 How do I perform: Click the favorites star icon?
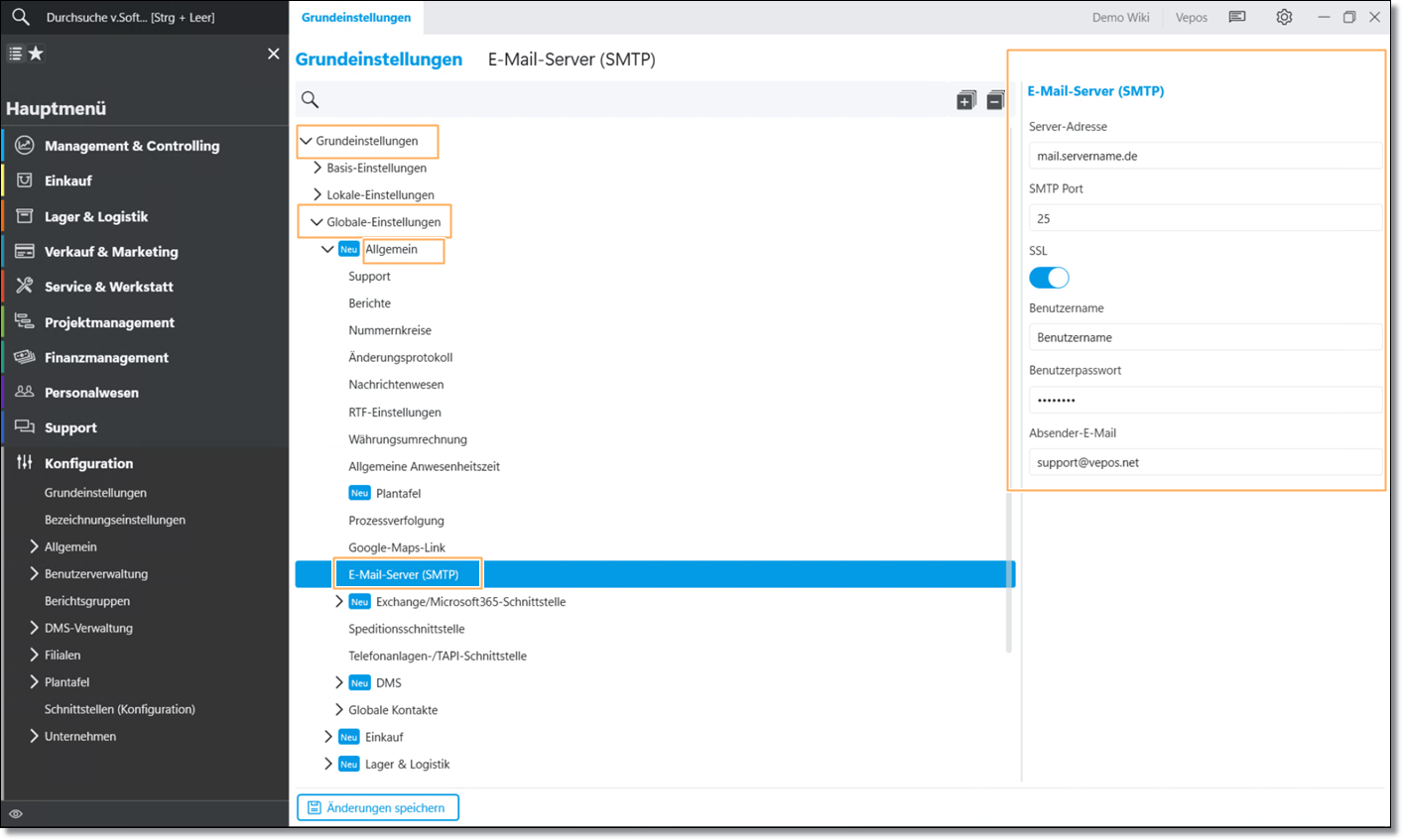(36, 54)
